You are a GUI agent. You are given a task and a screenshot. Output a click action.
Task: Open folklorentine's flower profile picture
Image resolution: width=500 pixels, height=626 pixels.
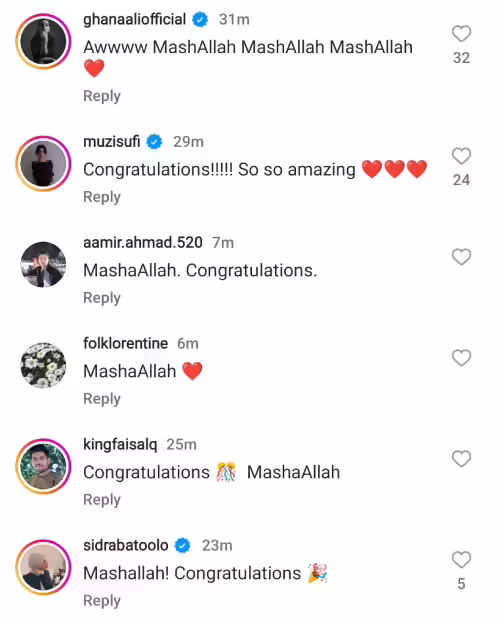43,365
